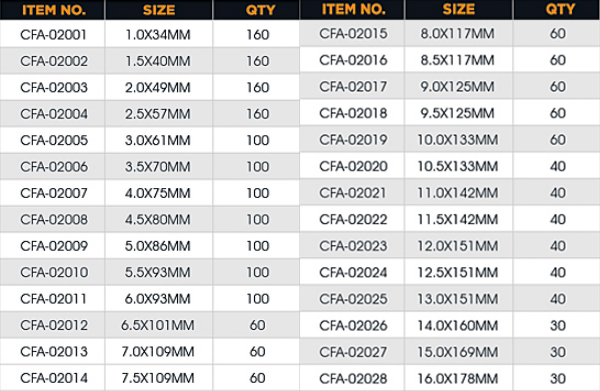Click item CFA-02022
600x391 pixels.
(x=353, y=220)
